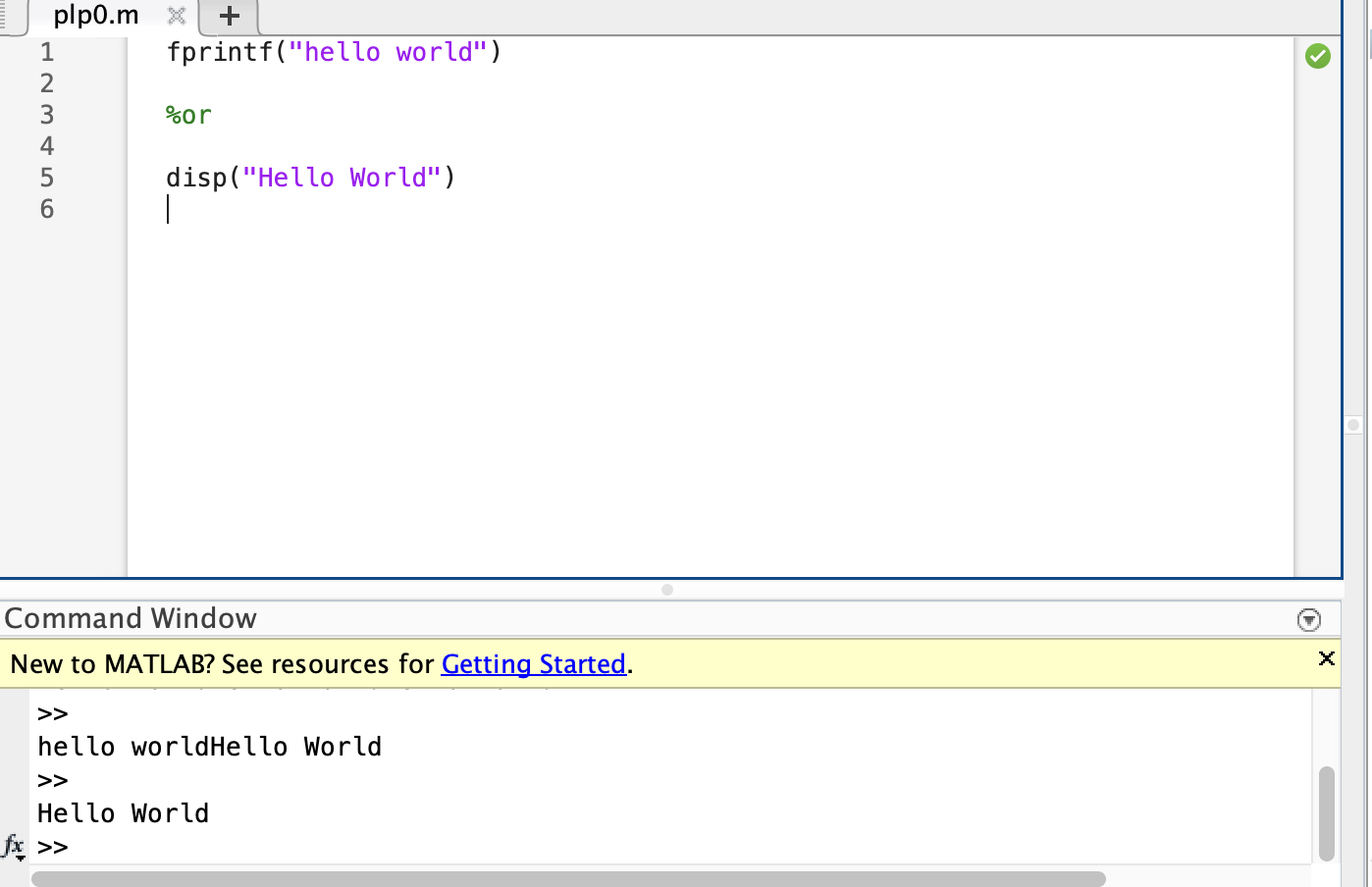1372x887 pixels.
Task: Close the plp0.m file tab
Action: tap(175, 16)
